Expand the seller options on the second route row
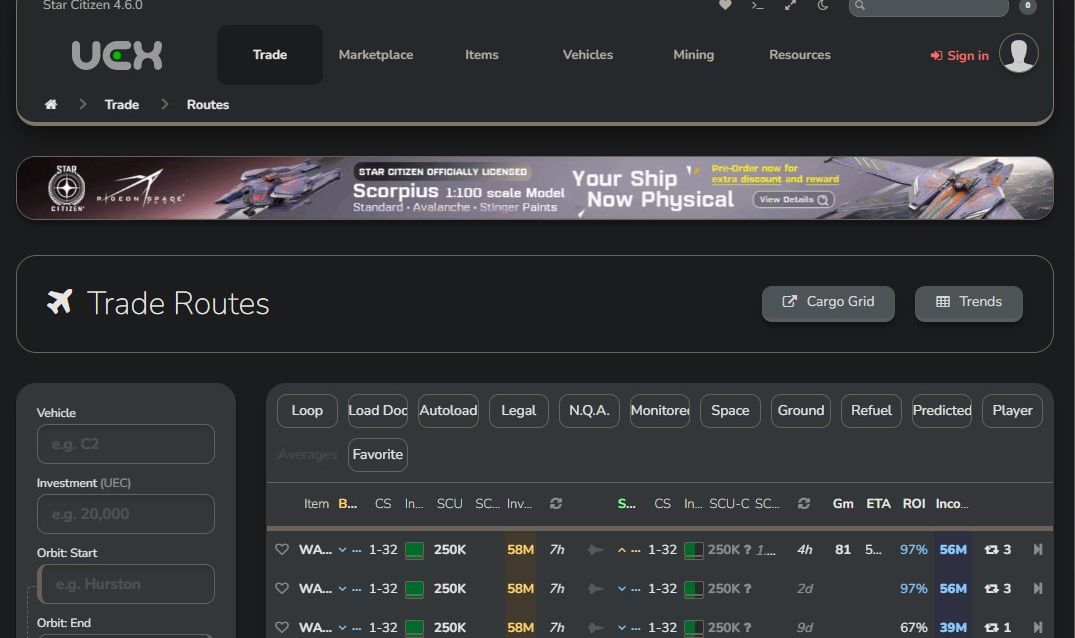 click(x=622, y=588)
